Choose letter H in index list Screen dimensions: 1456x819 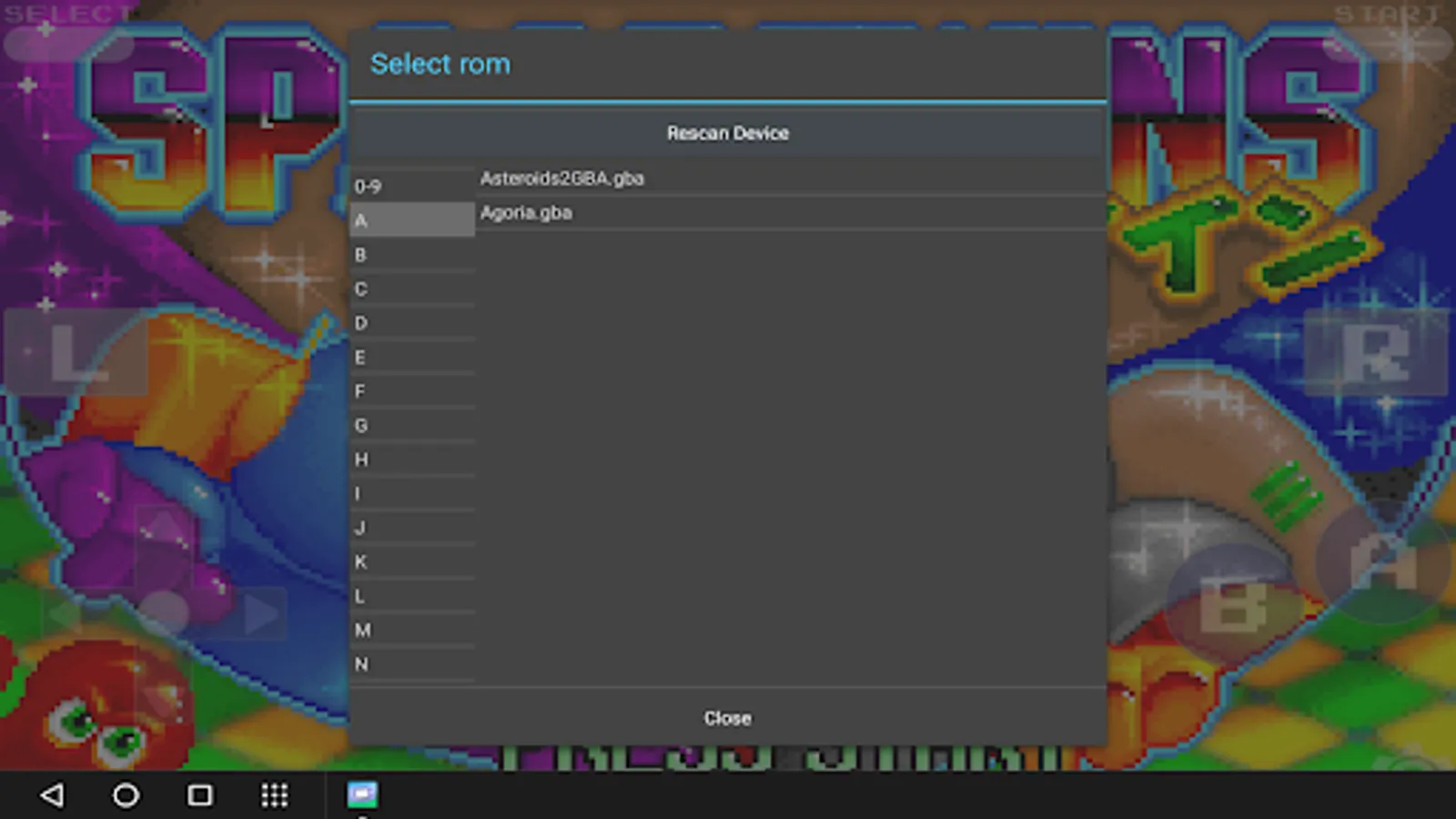pos(412,460)
